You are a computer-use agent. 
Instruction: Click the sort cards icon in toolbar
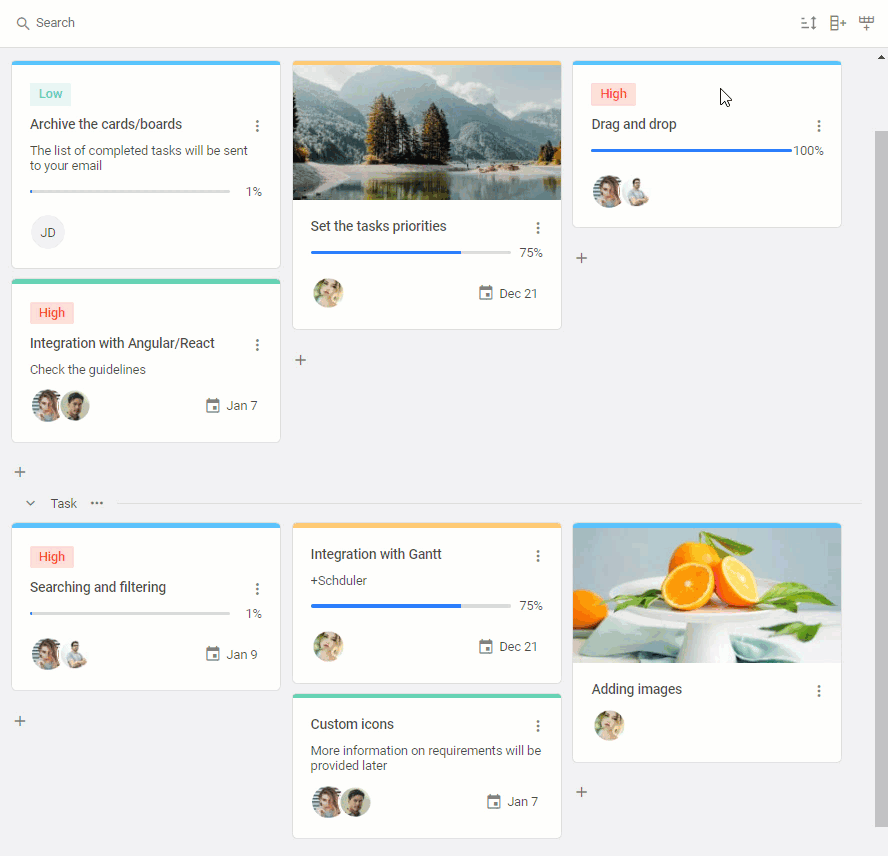[808, 23]
